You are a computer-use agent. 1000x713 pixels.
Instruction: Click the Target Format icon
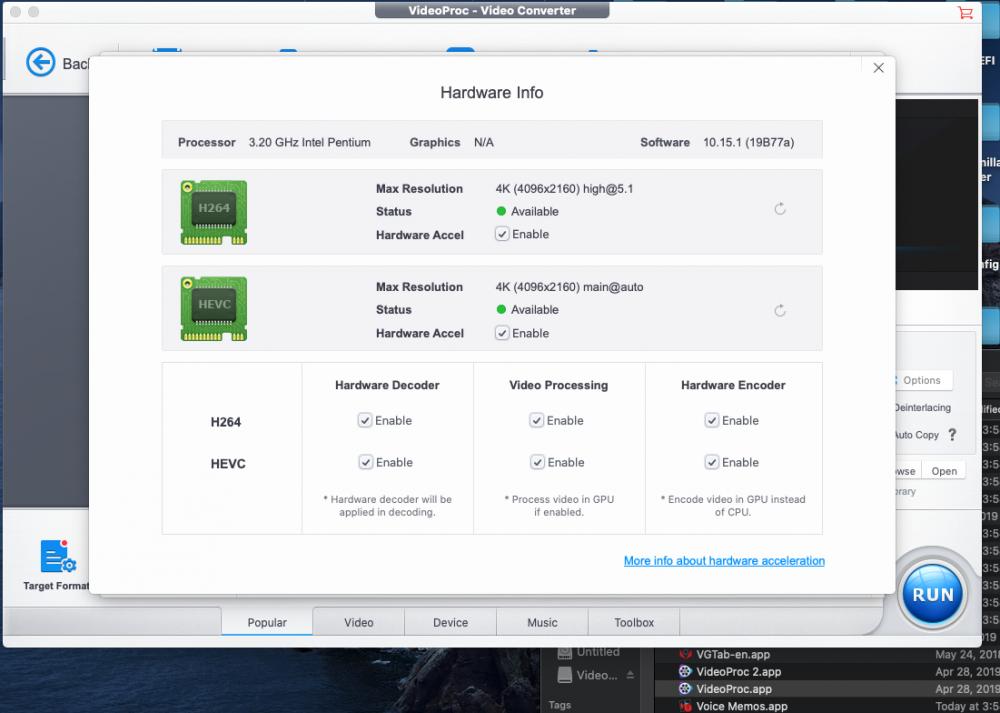click(x=57, y=557)
